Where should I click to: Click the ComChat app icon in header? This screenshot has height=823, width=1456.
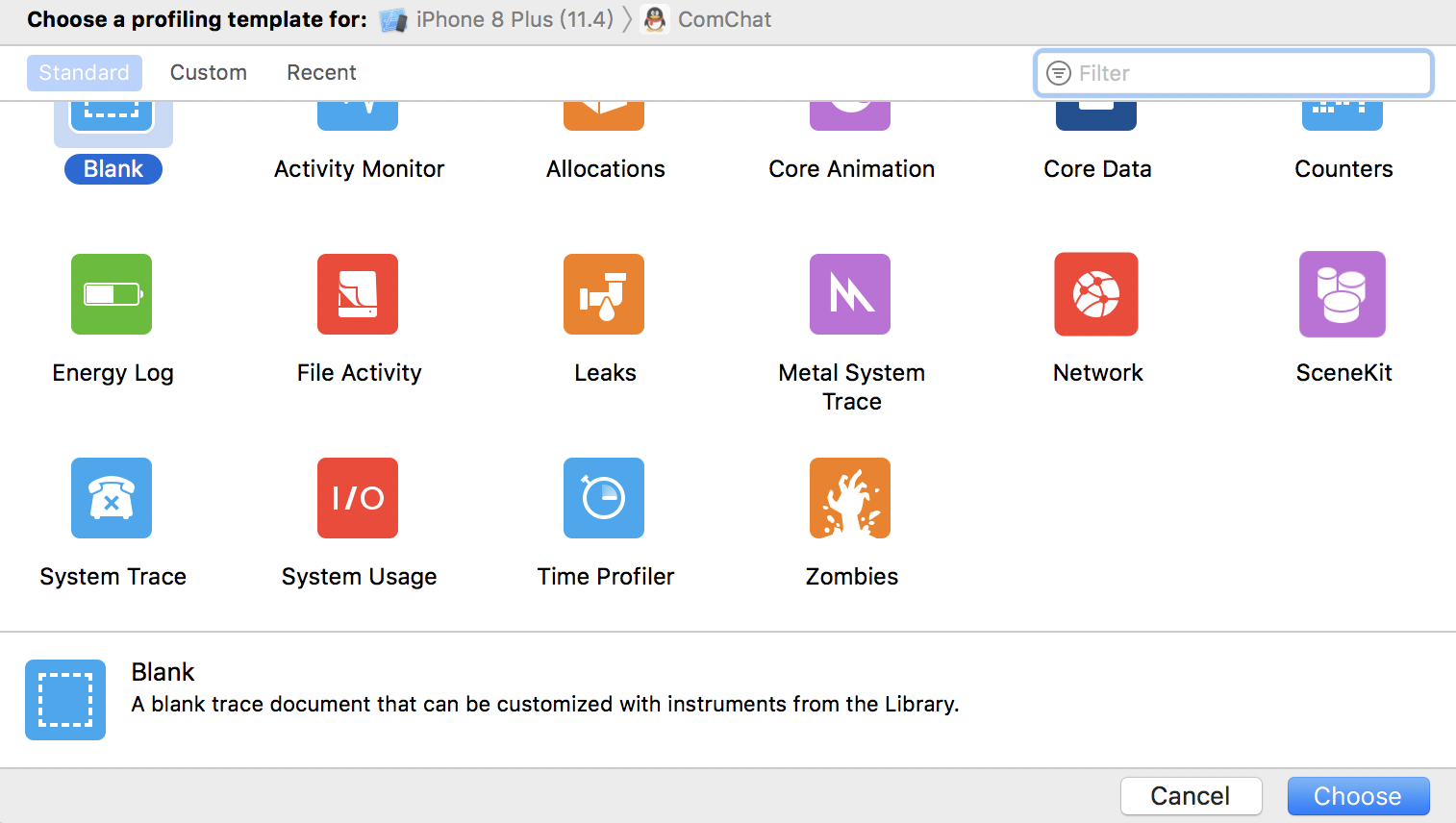tap(655, 19)
